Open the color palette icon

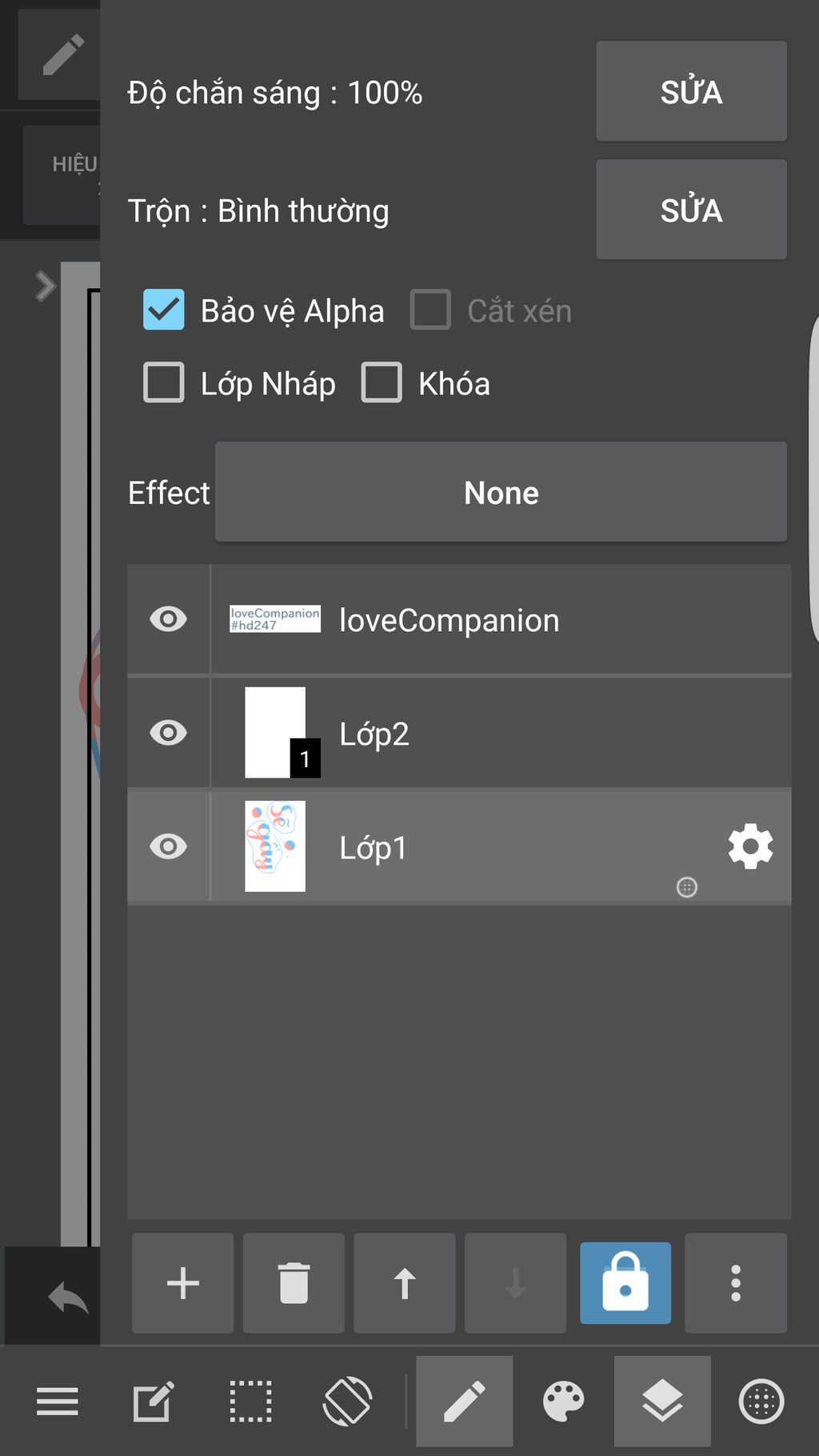click(x=564, y=1402)
